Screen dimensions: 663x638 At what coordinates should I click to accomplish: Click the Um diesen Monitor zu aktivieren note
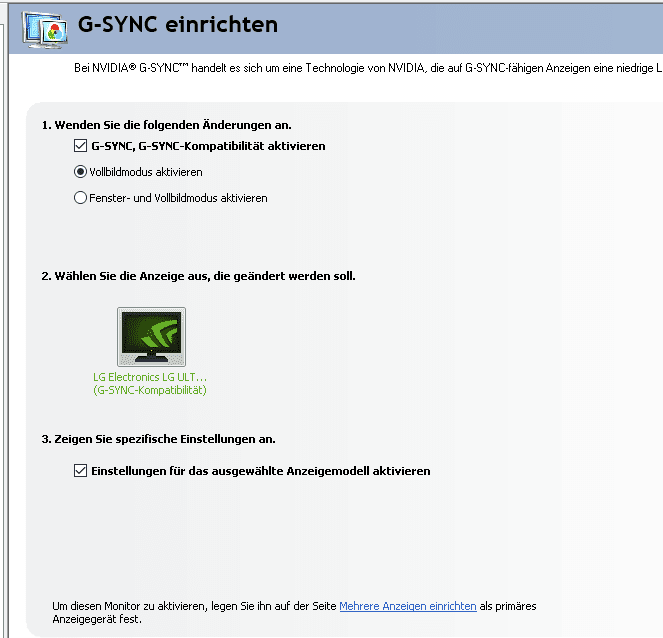[294, 612]
